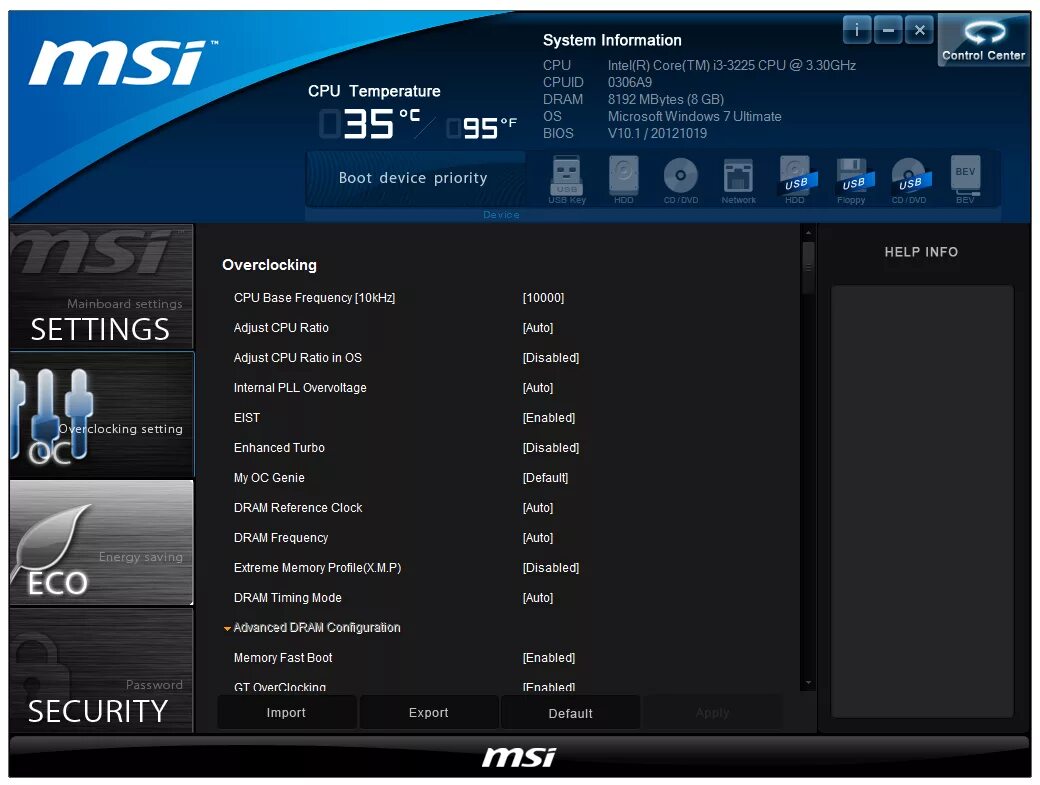
Task: Change DRAM Reference Clock [Auto] value
Action: (x=538, y=508)
